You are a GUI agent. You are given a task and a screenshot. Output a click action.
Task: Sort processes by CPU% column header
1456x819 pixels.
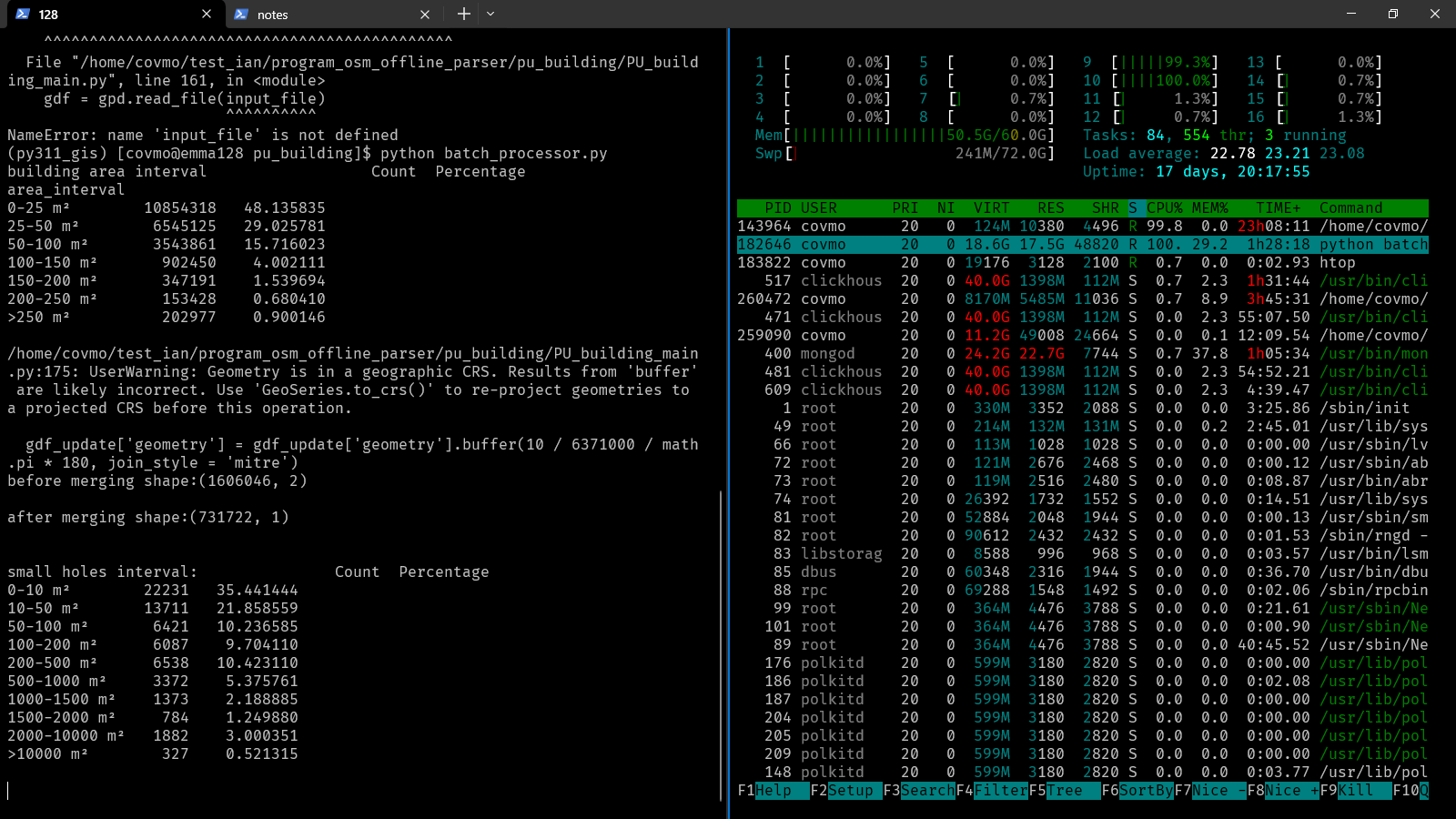click(x=1165, y=208)
